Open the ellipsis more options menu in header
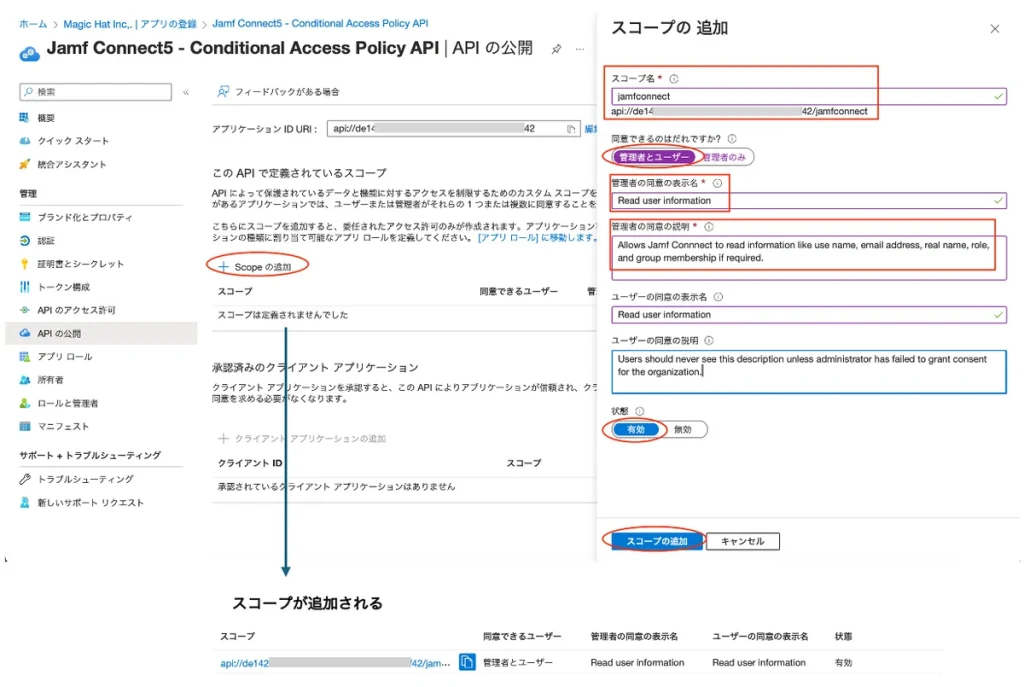1024x687 pixels. [x=580, y=49]
